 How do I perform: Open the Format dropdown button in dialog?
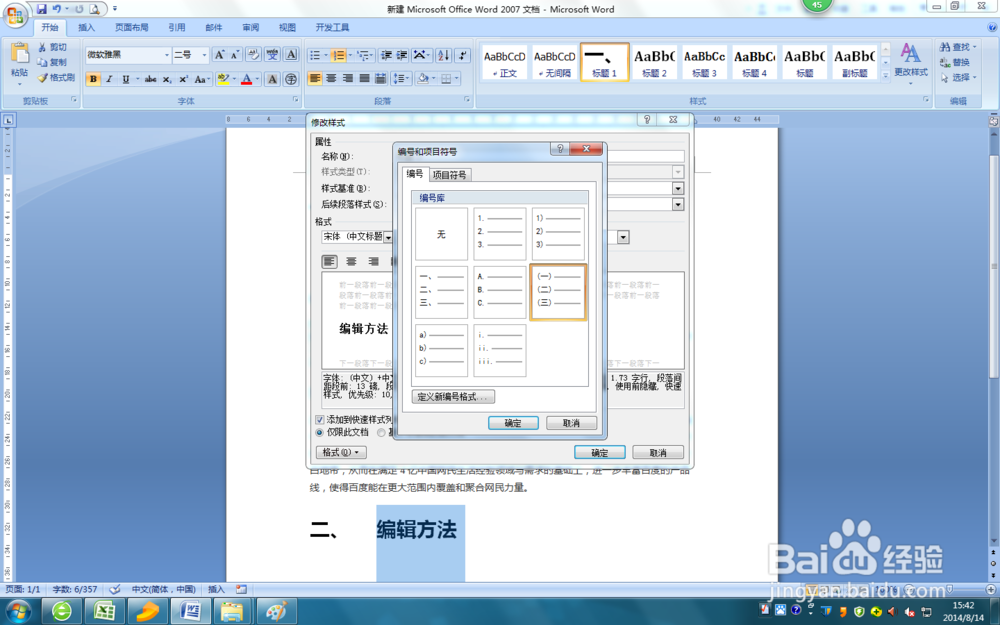click(341, 452)
